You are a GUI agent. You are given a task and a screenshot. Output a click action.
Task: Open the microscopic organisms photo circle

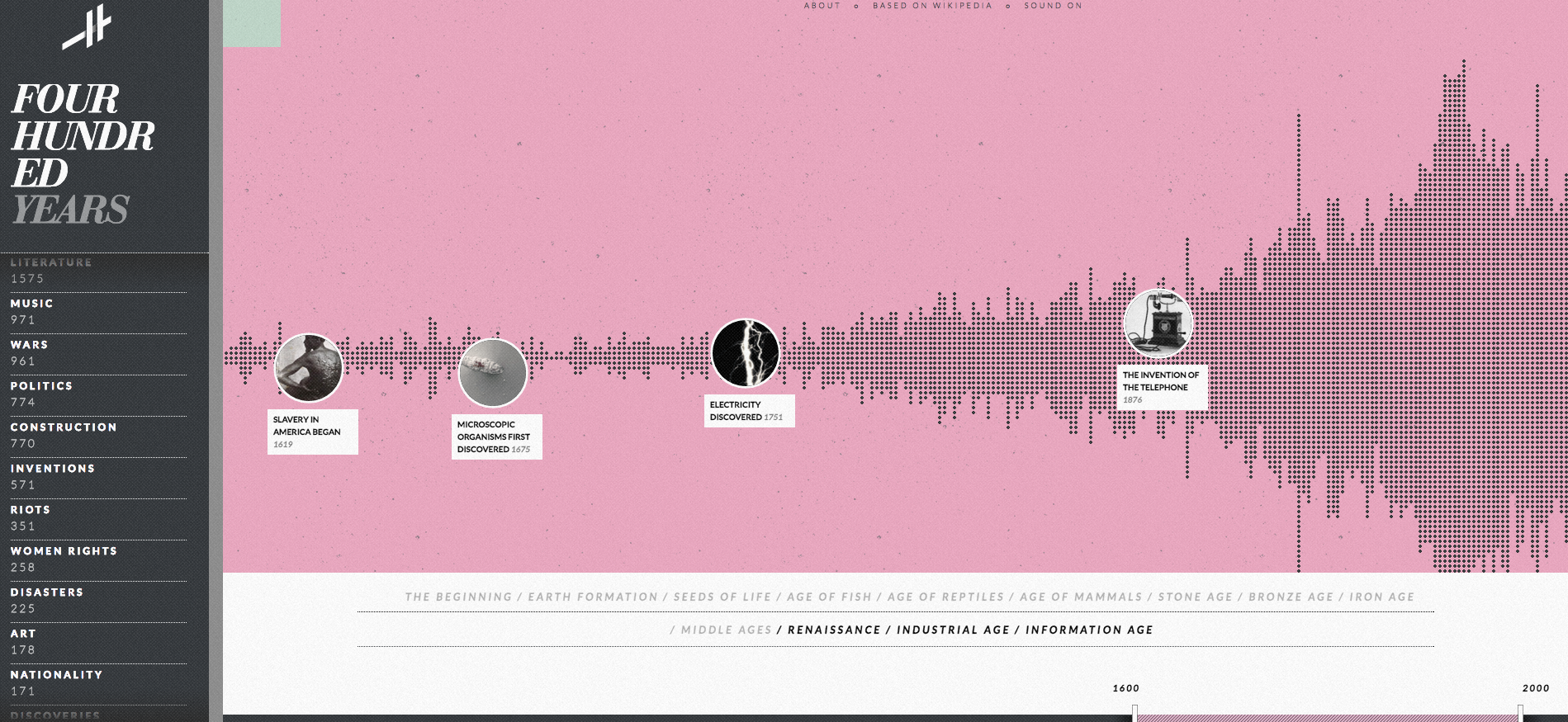493,373
